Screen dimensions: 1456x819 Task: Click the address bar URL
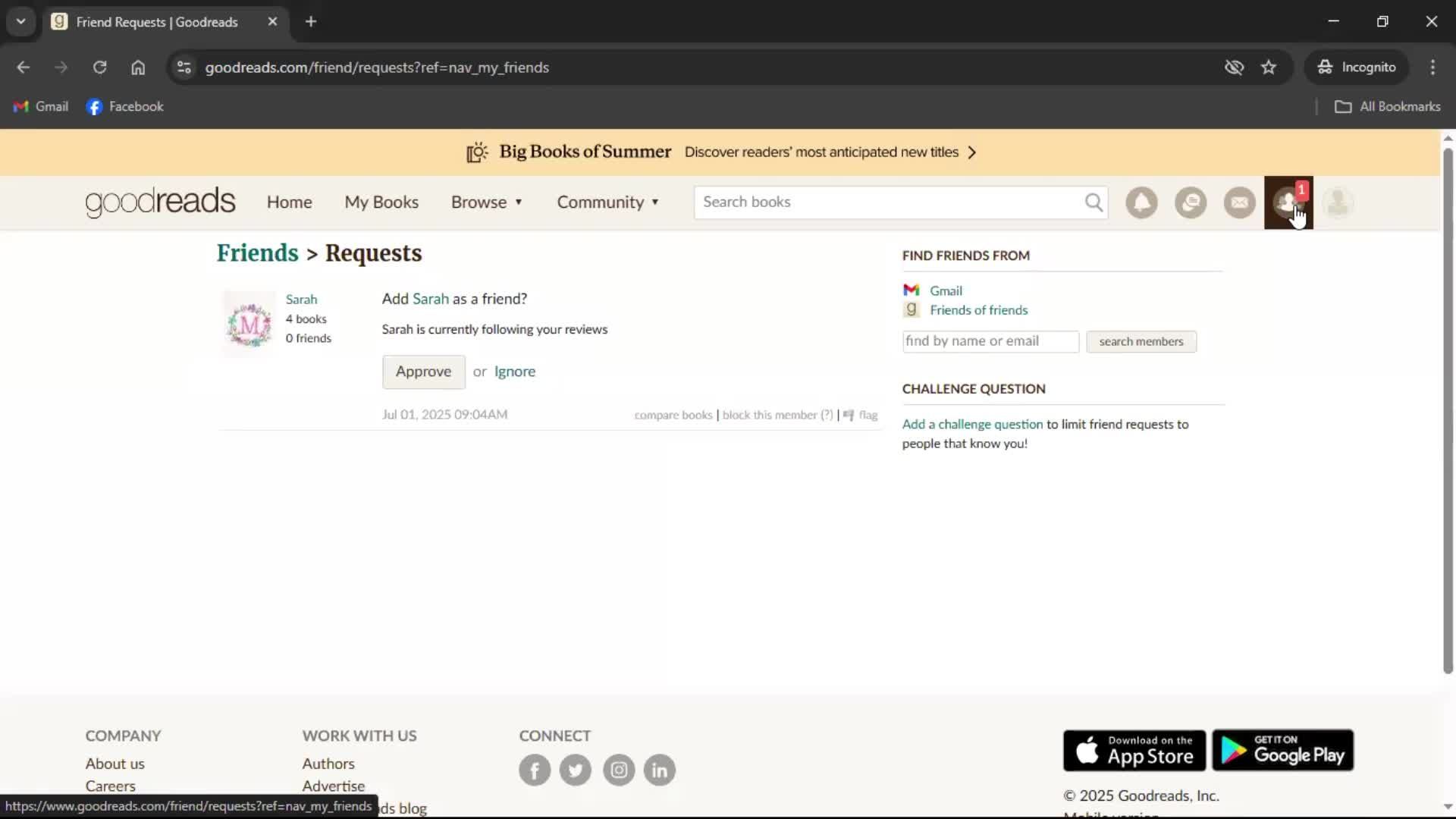click(377, 67)
